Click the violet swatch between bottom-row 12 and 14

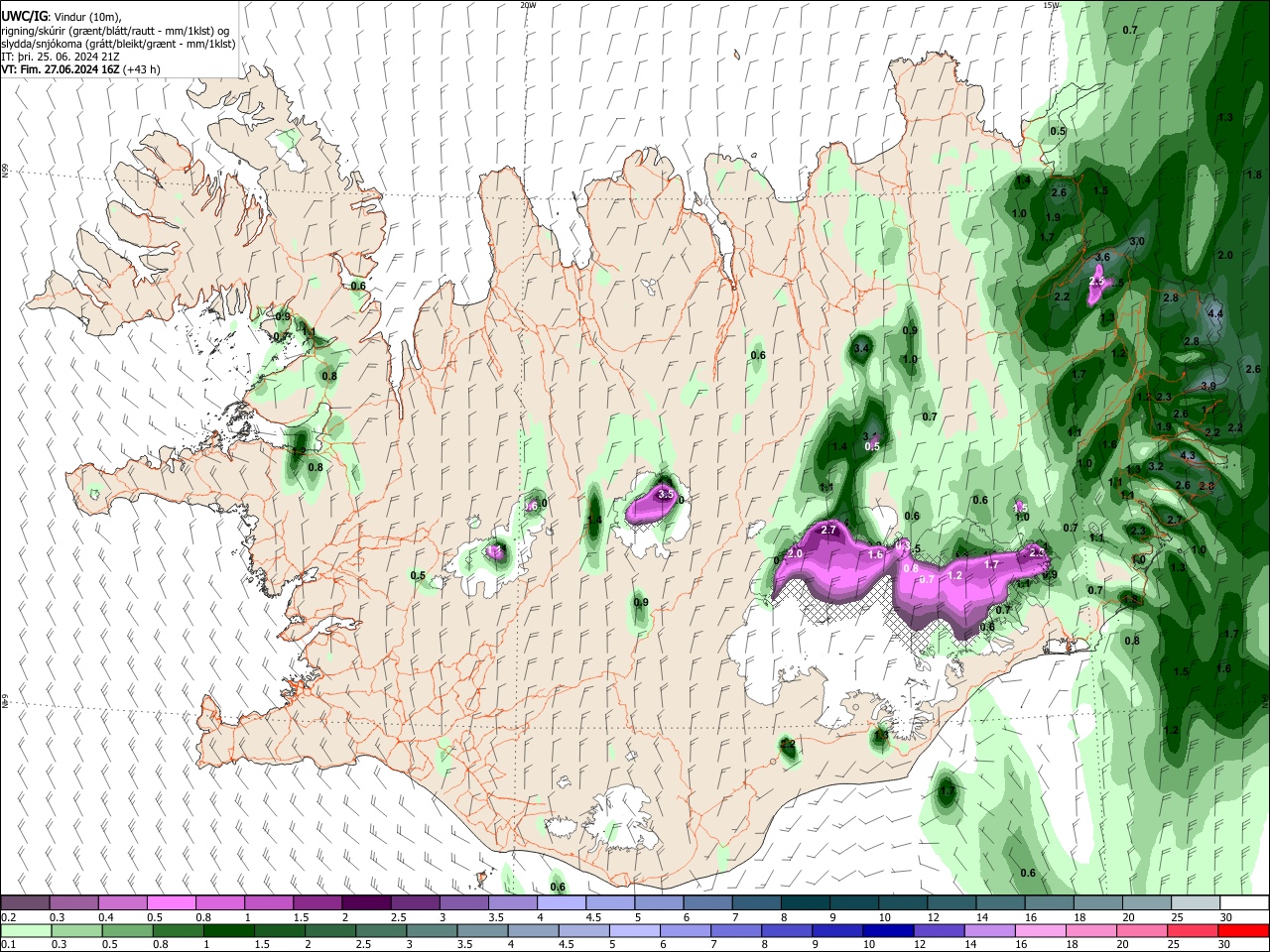click(939, 931)
